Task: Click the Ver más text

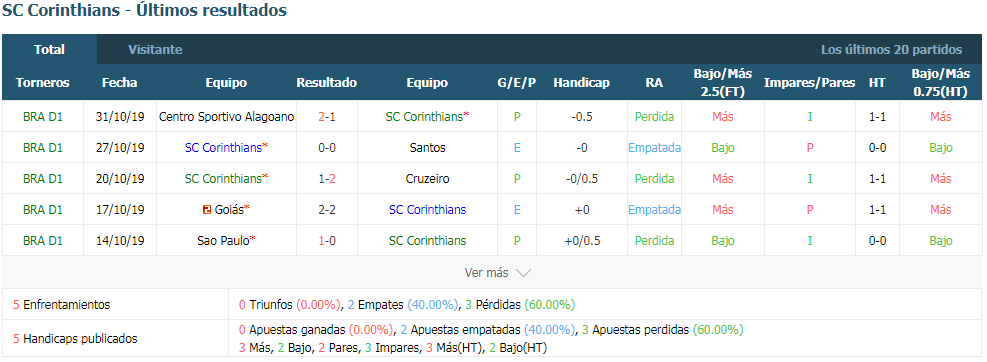Action: click(486, 273)
